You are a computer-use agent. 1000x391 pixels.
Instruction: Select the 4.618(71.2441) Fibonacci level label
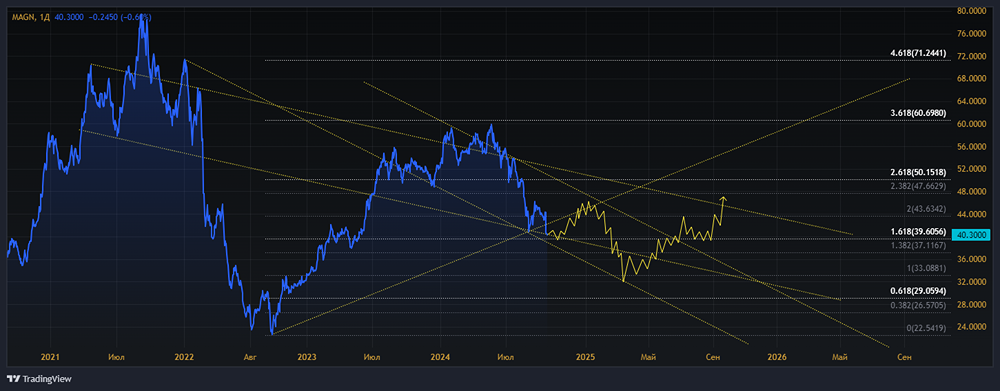[x=918, y=53]
